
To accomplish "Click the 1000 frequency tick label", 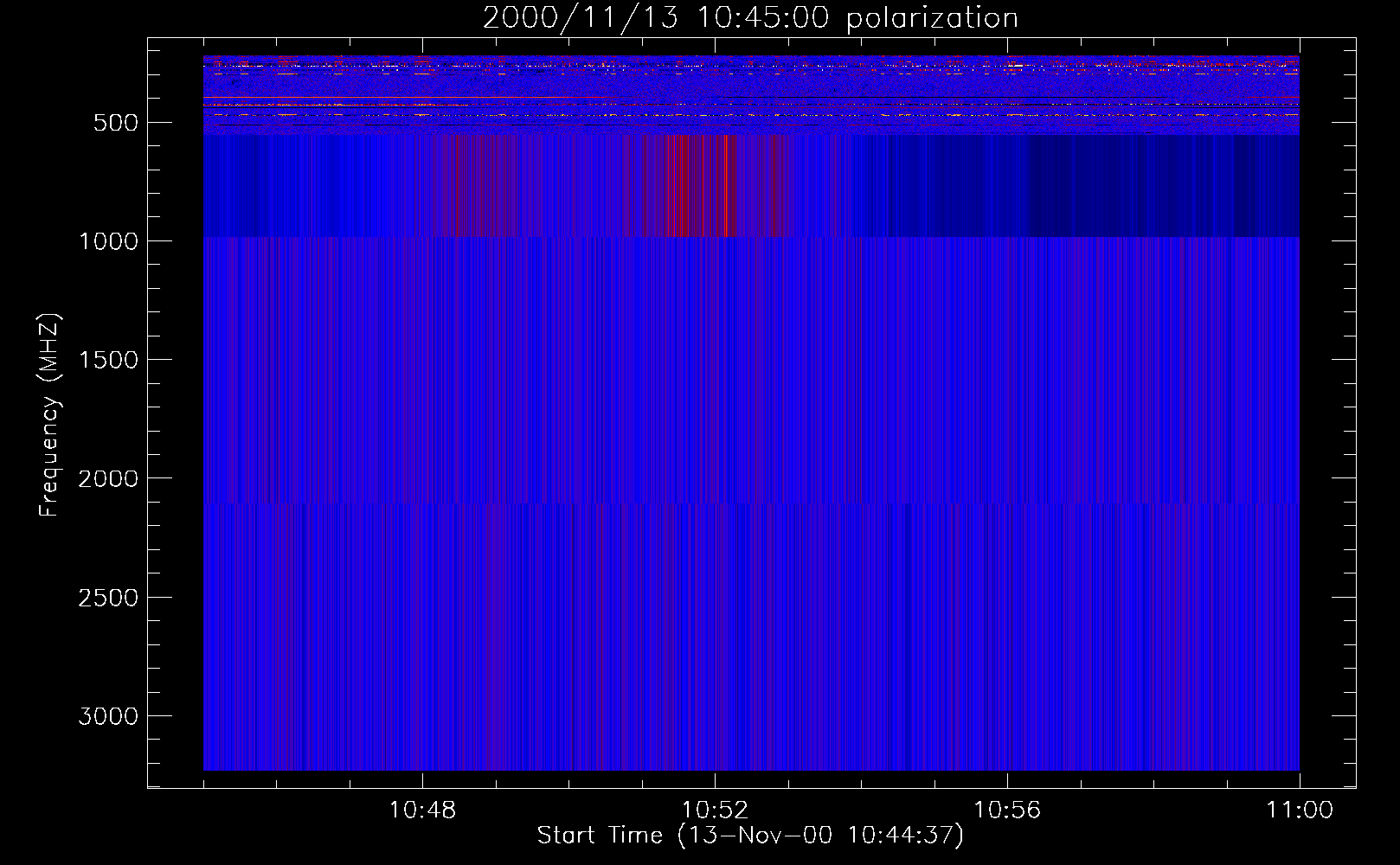I will 108,241.
